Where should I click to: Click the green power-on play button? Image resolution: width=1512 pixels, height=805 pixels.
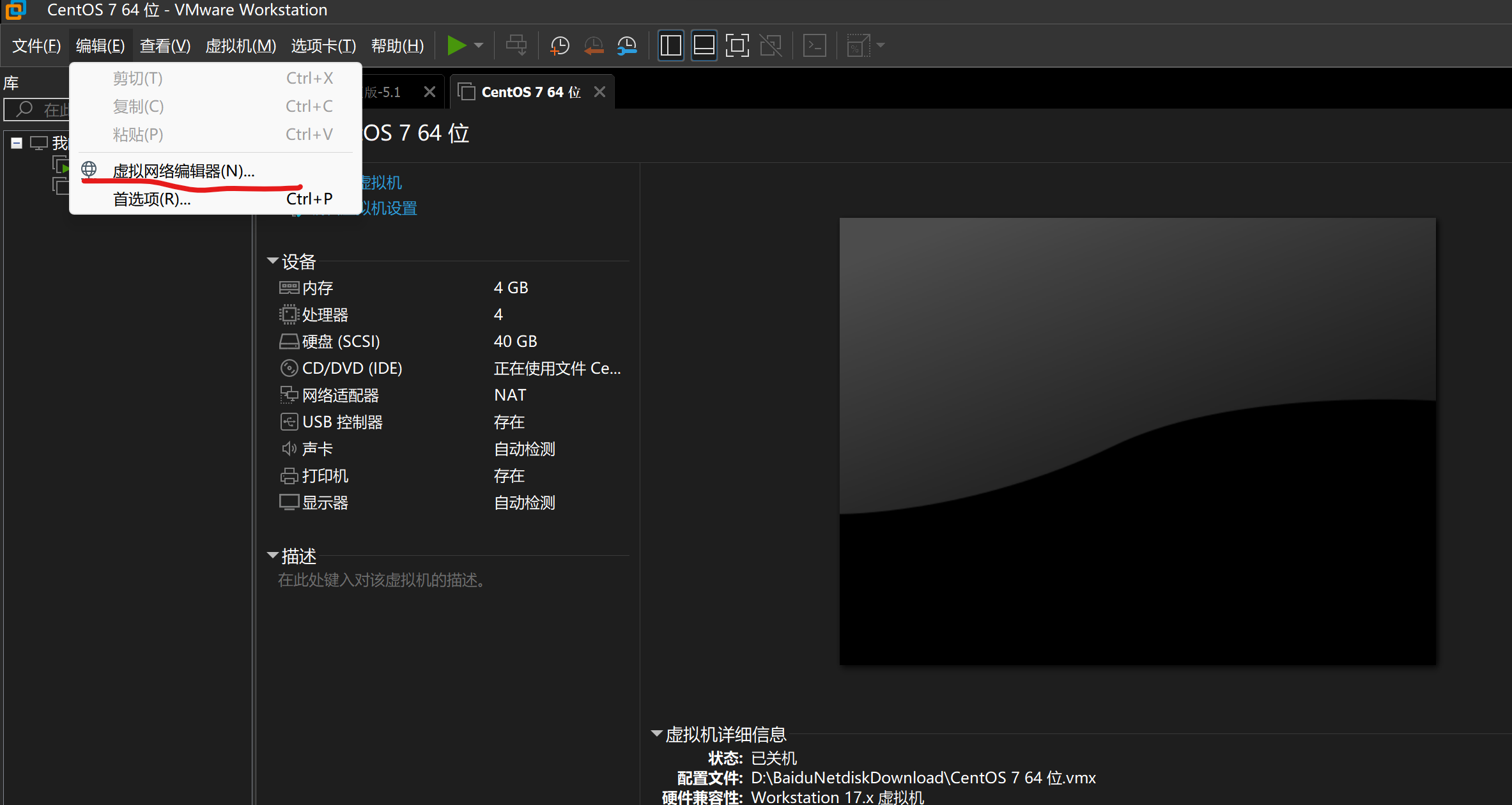(x=456, y=45)
